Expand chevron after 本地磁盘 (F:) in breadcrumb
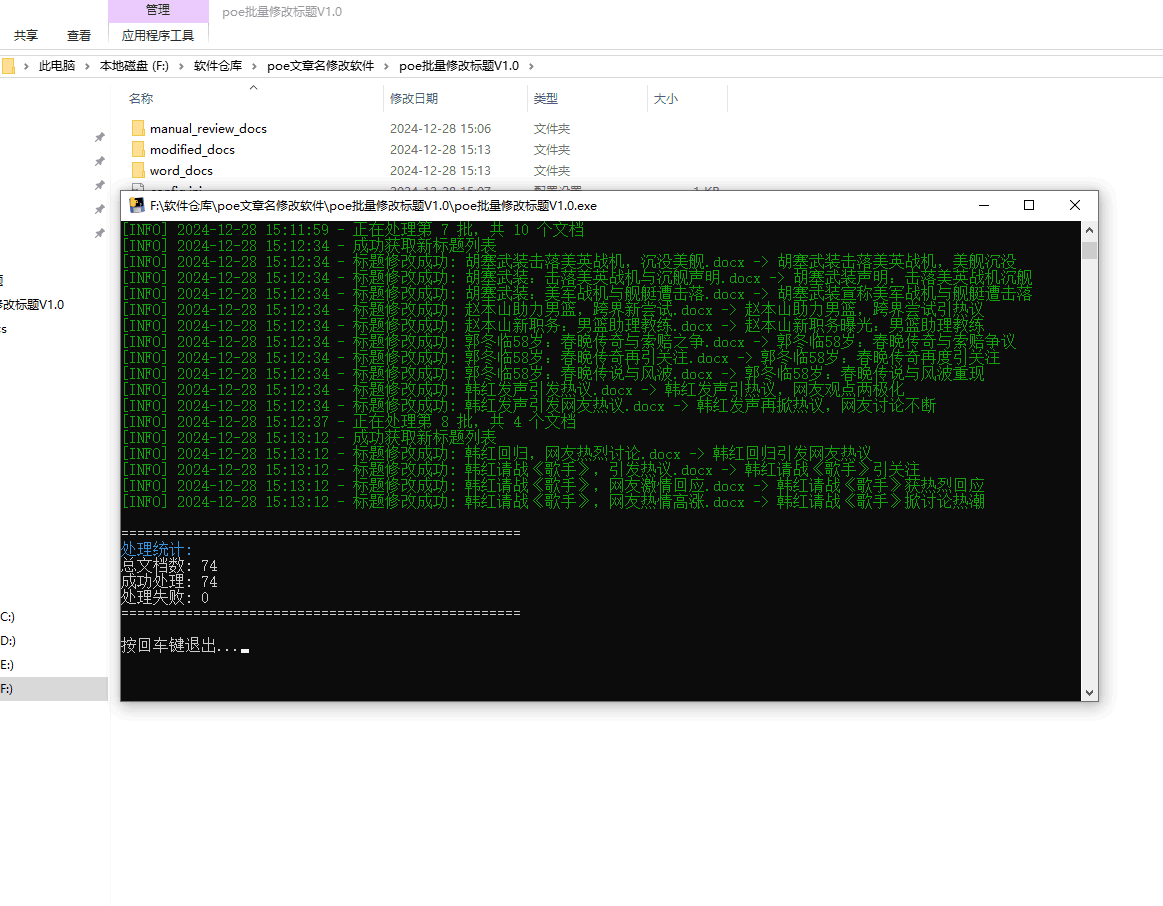The width and height of the screenshot is (1163, 906). click(181, 66)
